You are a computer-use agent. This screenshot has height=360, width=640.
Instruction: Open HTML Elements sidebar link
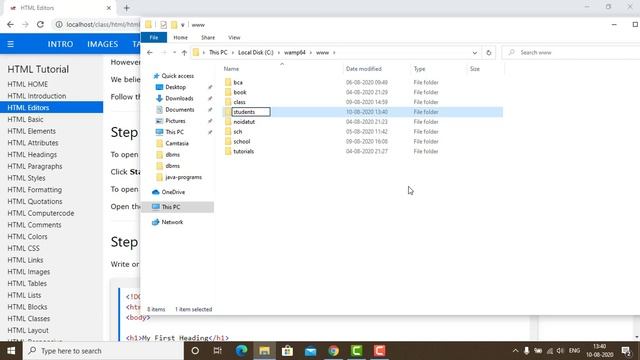coord(31,131)
